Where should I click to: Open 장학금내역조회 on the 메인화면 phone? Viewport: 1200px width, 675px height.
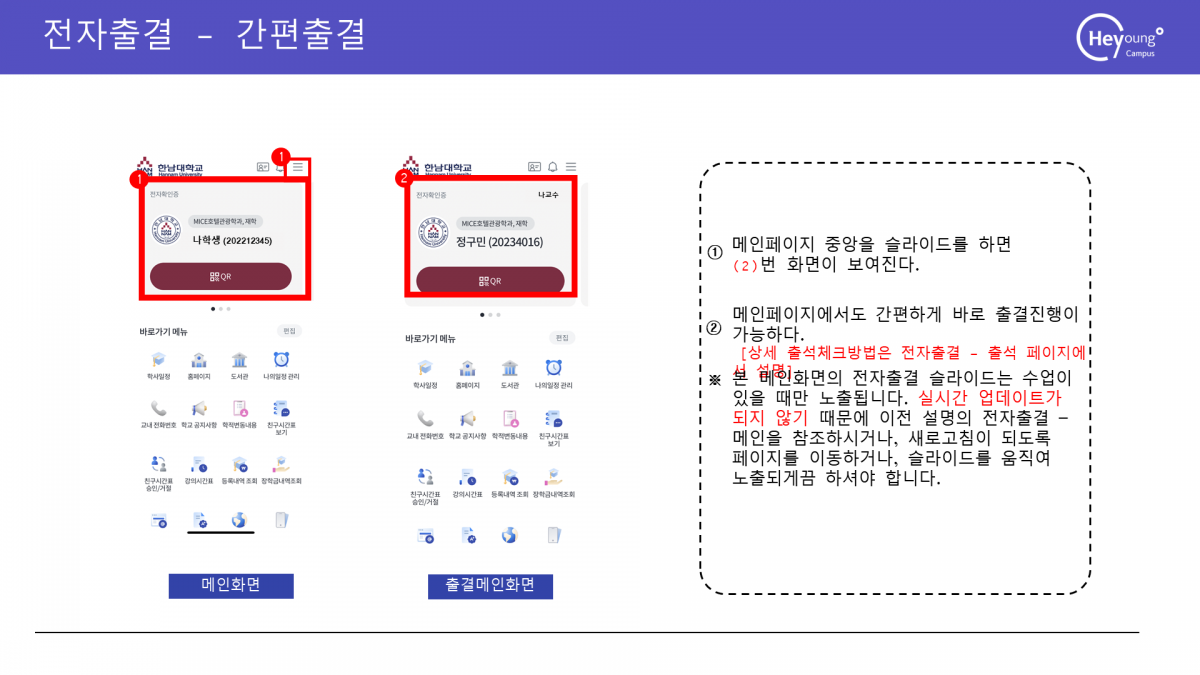point(281,470)
